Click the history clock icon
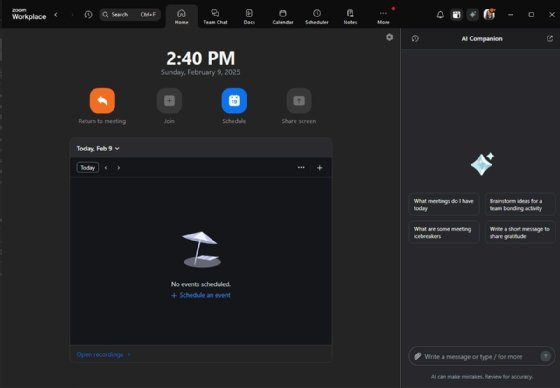The height and width of the screenshot is (388, 560). (x=88, y=15)
